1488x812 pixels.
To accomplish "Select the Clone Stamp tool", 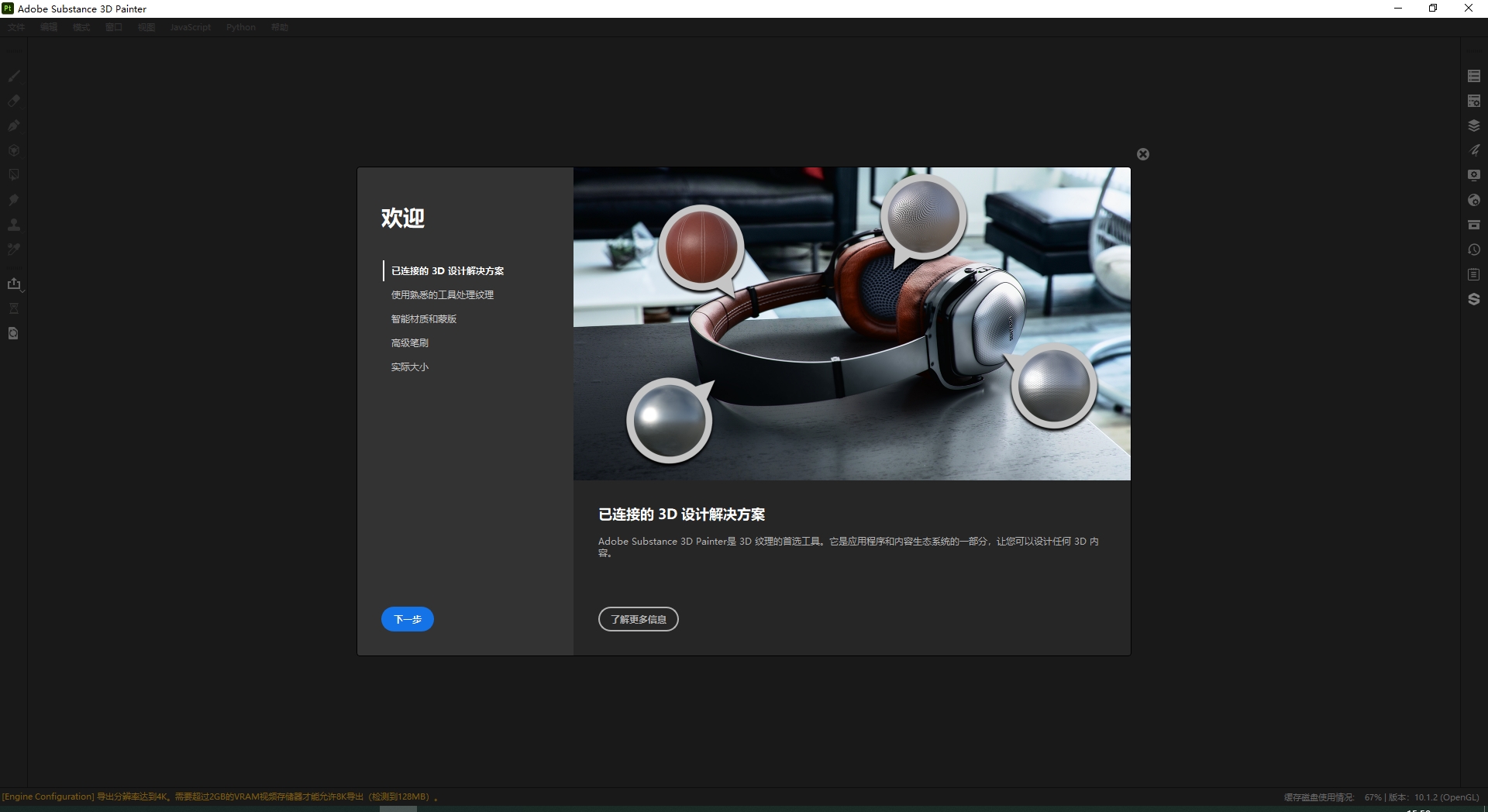I will pos(14,225).
